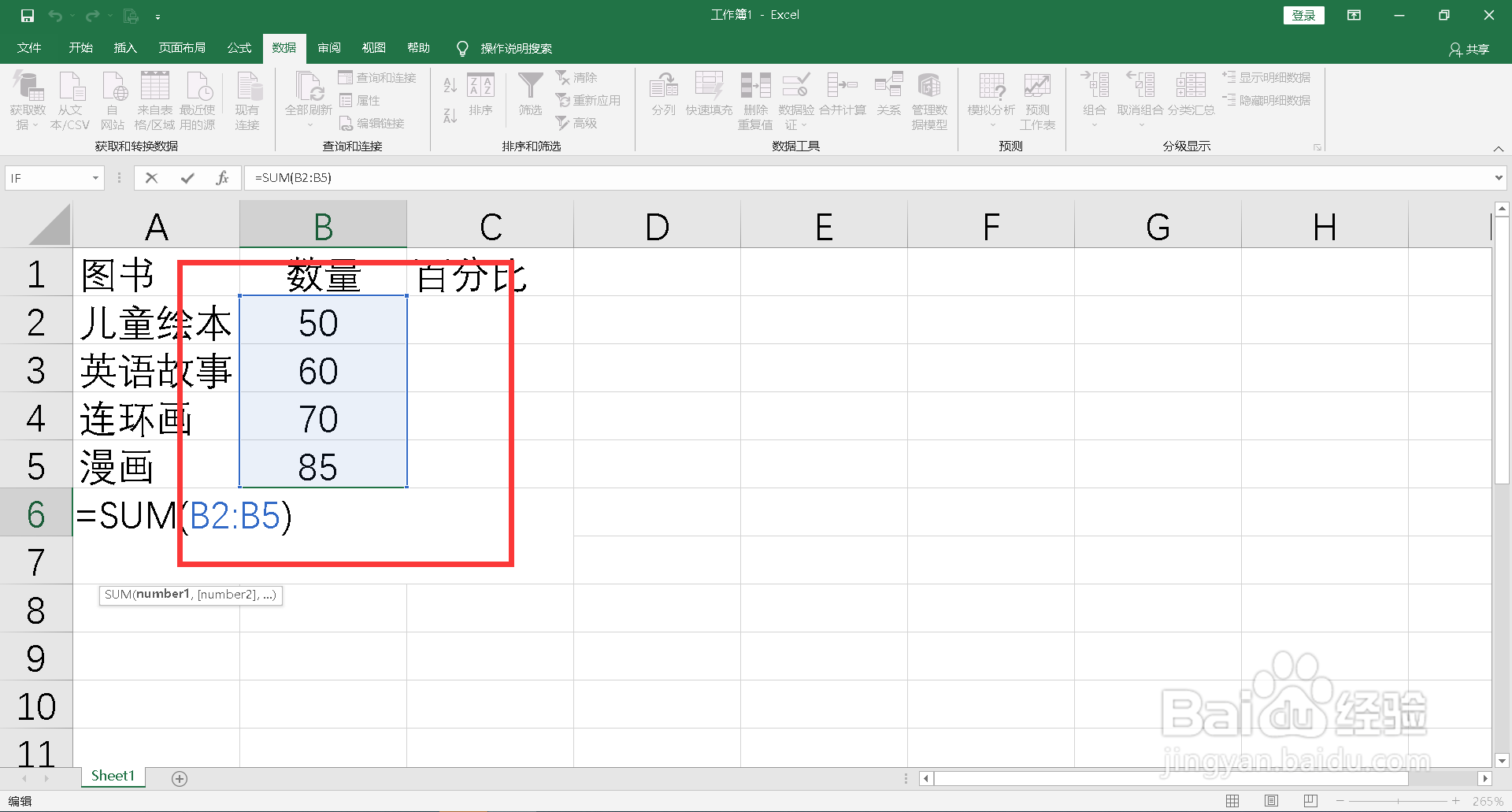Click 全部刷新 (Refresh All) icon

[x=309, y=85]
